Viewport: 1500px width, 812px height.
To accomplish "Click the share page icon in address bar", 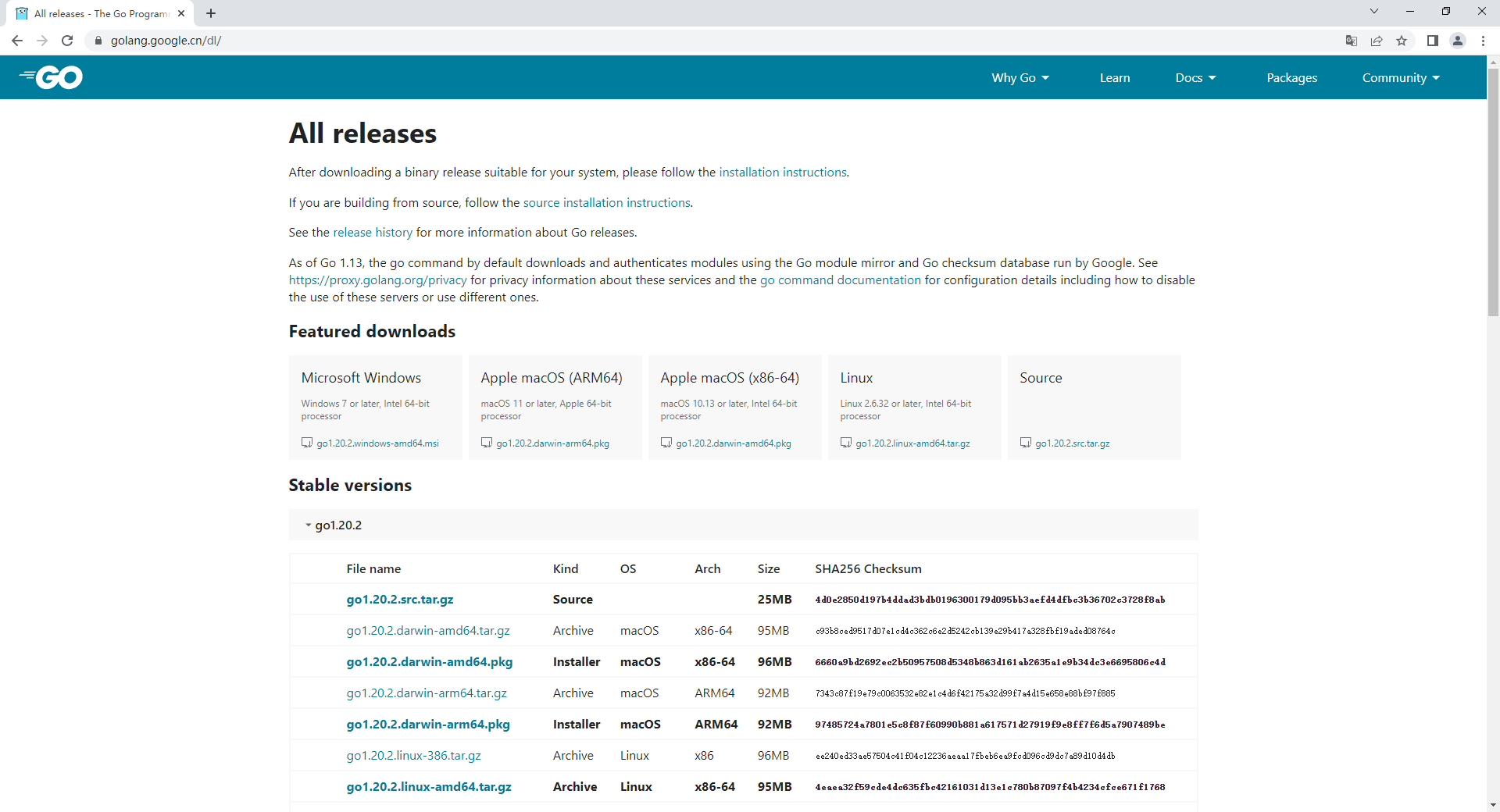I will coord(1377,41).
